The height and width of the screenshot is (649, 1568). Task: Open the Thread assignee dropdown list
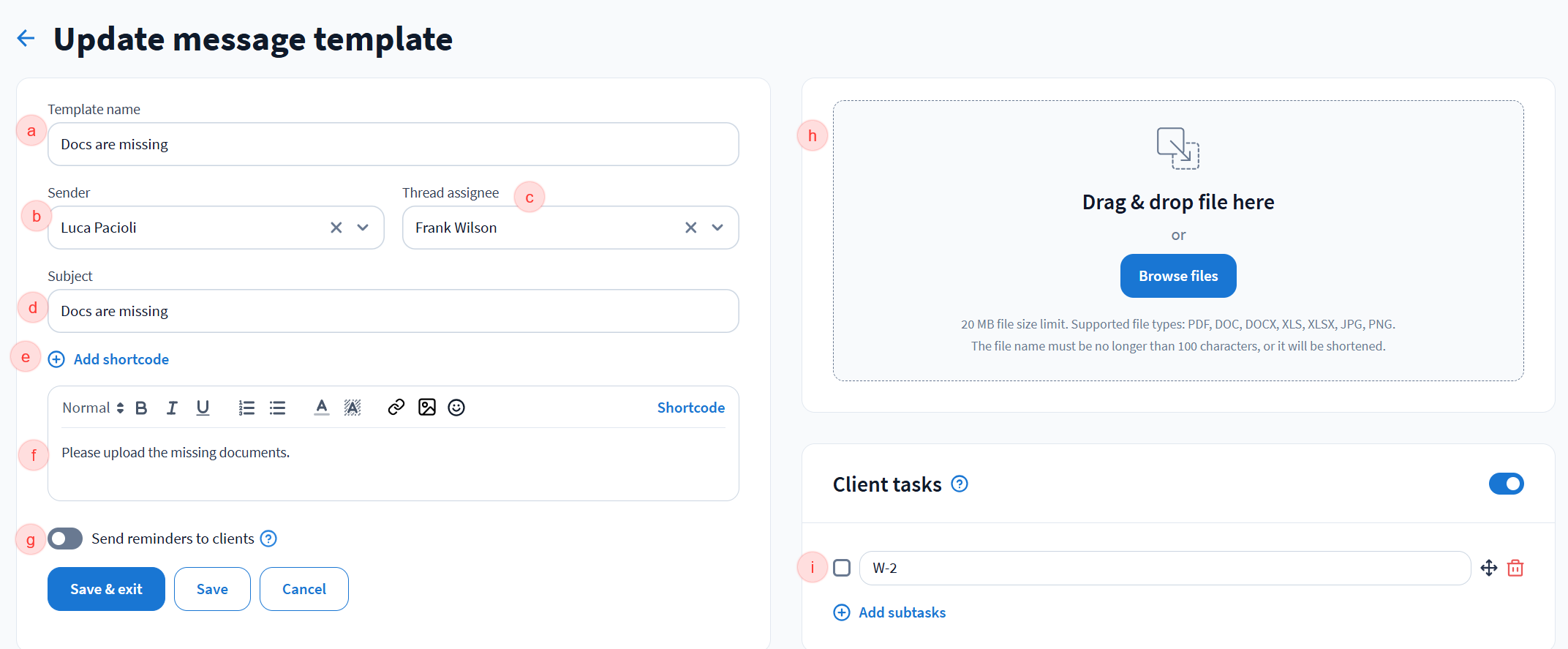pyautogui.click(x=717, y=228)
